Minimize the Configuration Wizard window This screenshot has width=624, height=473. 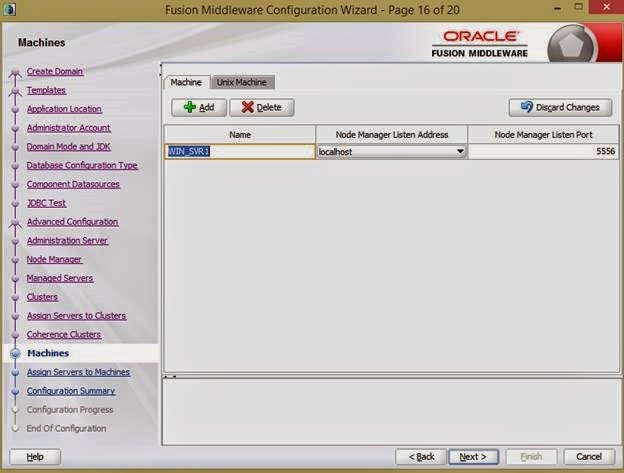click(x=558, y=8)
